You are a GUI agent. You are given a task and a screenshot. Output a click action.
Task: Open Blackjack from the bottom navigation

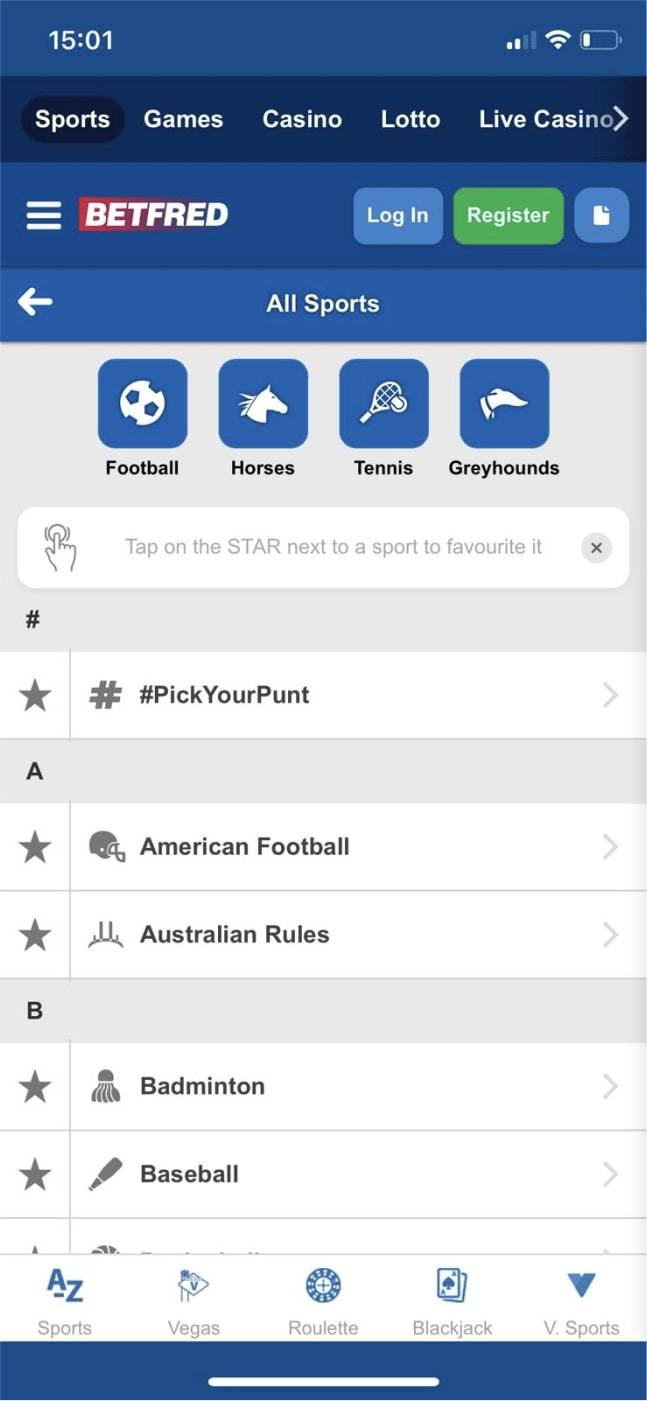(x=452, y=1298)
